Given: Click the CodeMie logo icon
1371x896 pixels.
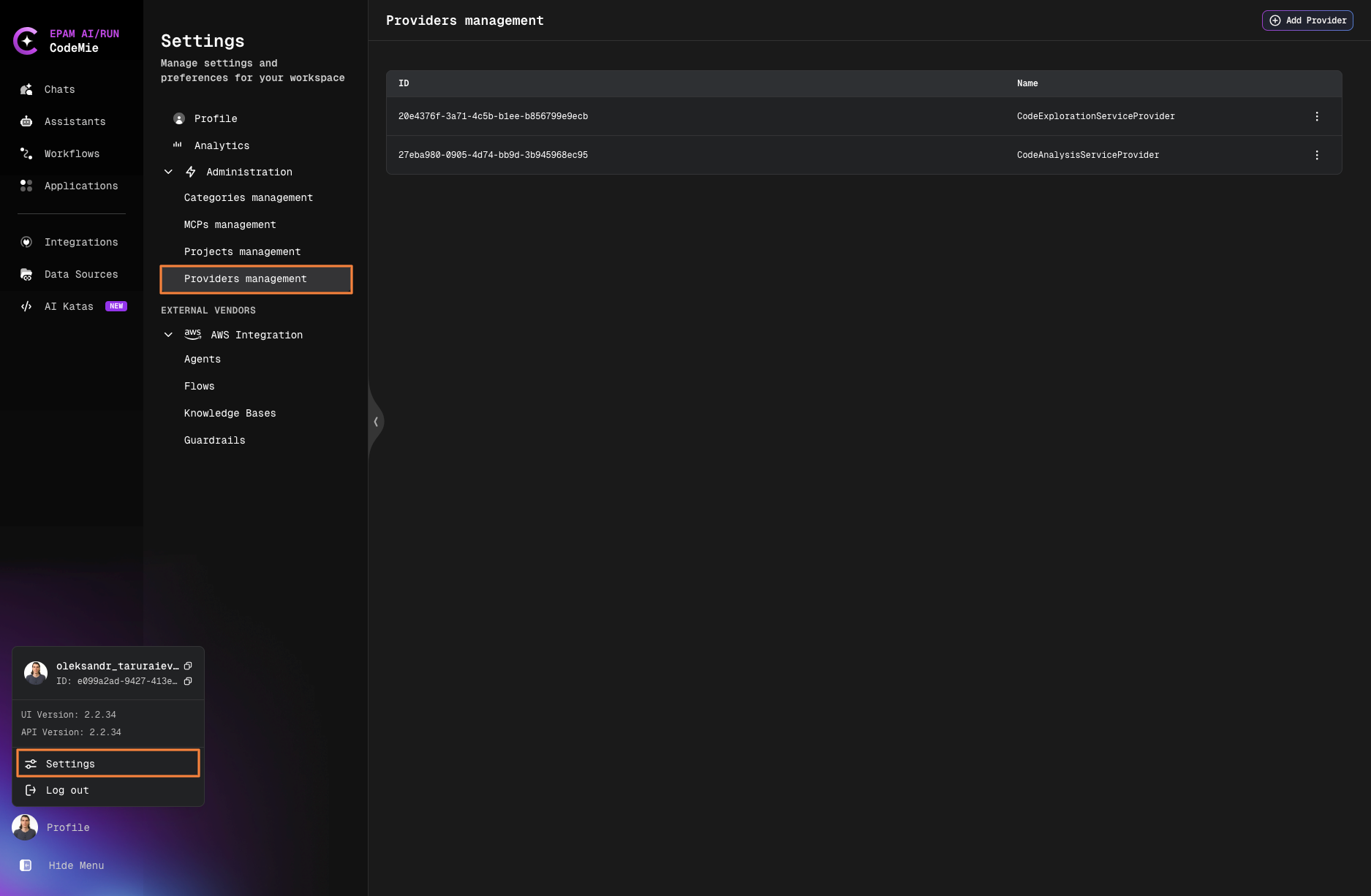Looking at the screenshot, I should tap(26, 41).
